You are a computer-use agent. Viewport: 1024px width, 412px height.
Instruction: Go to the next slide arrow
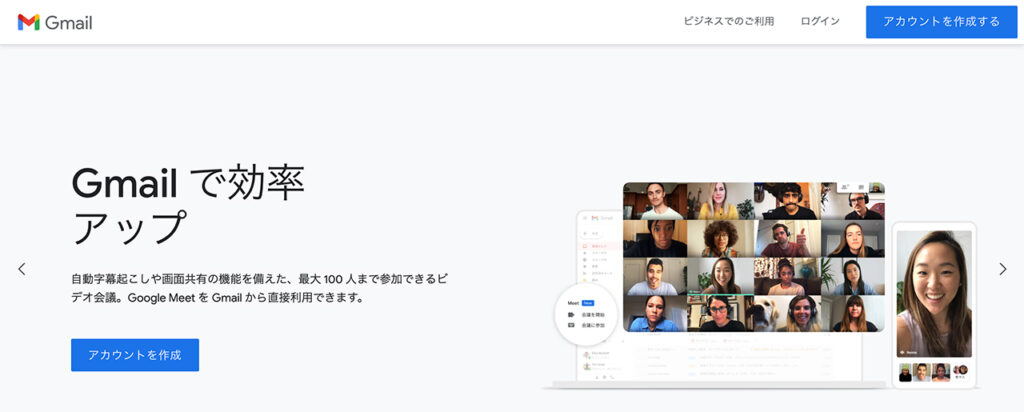coord(1002,269)
